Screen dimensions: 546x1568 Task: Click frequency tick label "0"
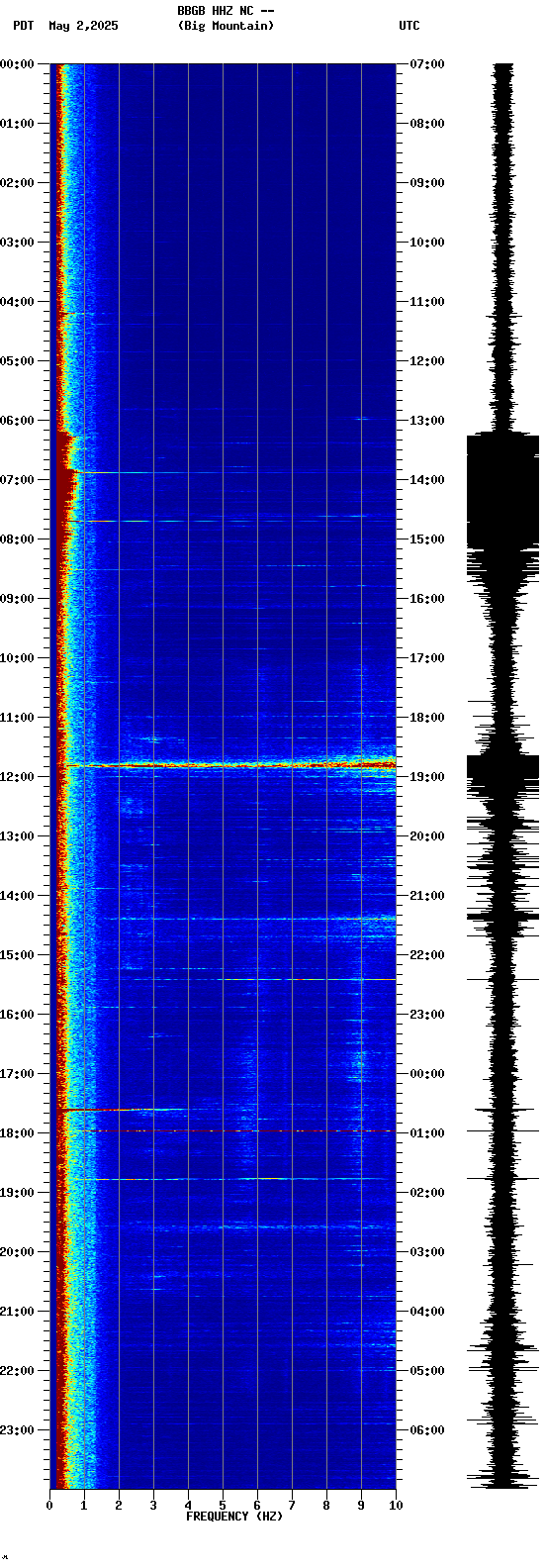coord(49,1506)
